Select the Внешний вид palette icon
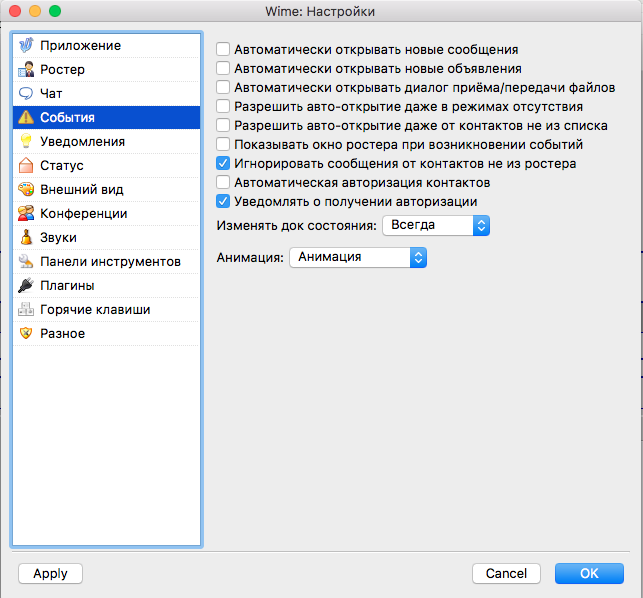Image resolution: width=643 pixels, height=598 pixels. point(26,190)
